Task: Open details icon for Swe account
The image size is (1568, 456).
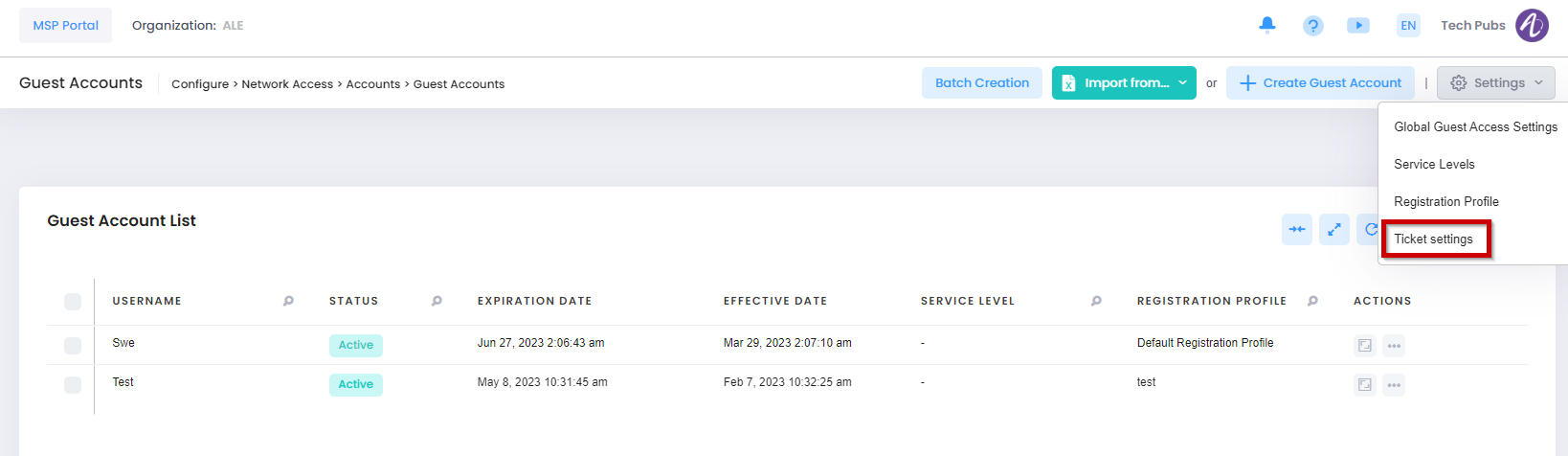Action: tap(1364, 346)
